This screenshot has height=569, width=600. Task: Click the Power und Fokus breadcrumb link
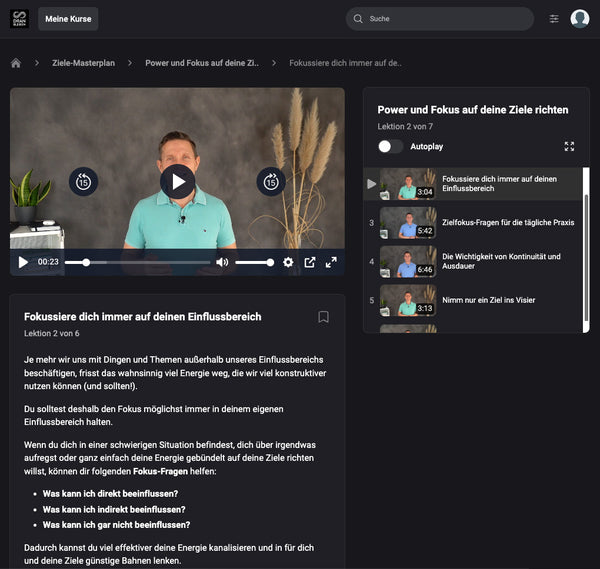pos(202,63)
